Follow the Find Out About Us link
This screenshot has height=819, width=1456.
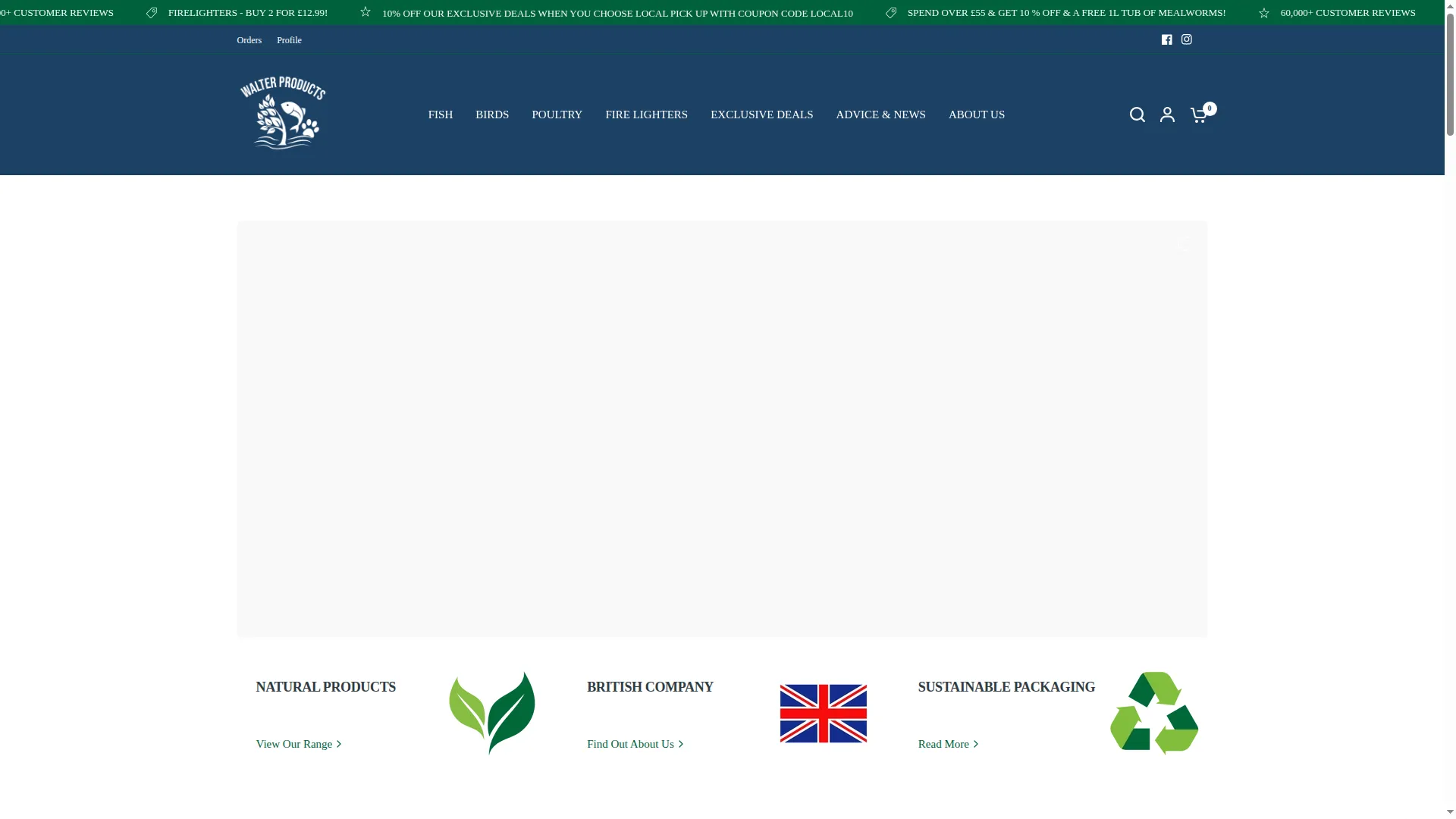635,744
